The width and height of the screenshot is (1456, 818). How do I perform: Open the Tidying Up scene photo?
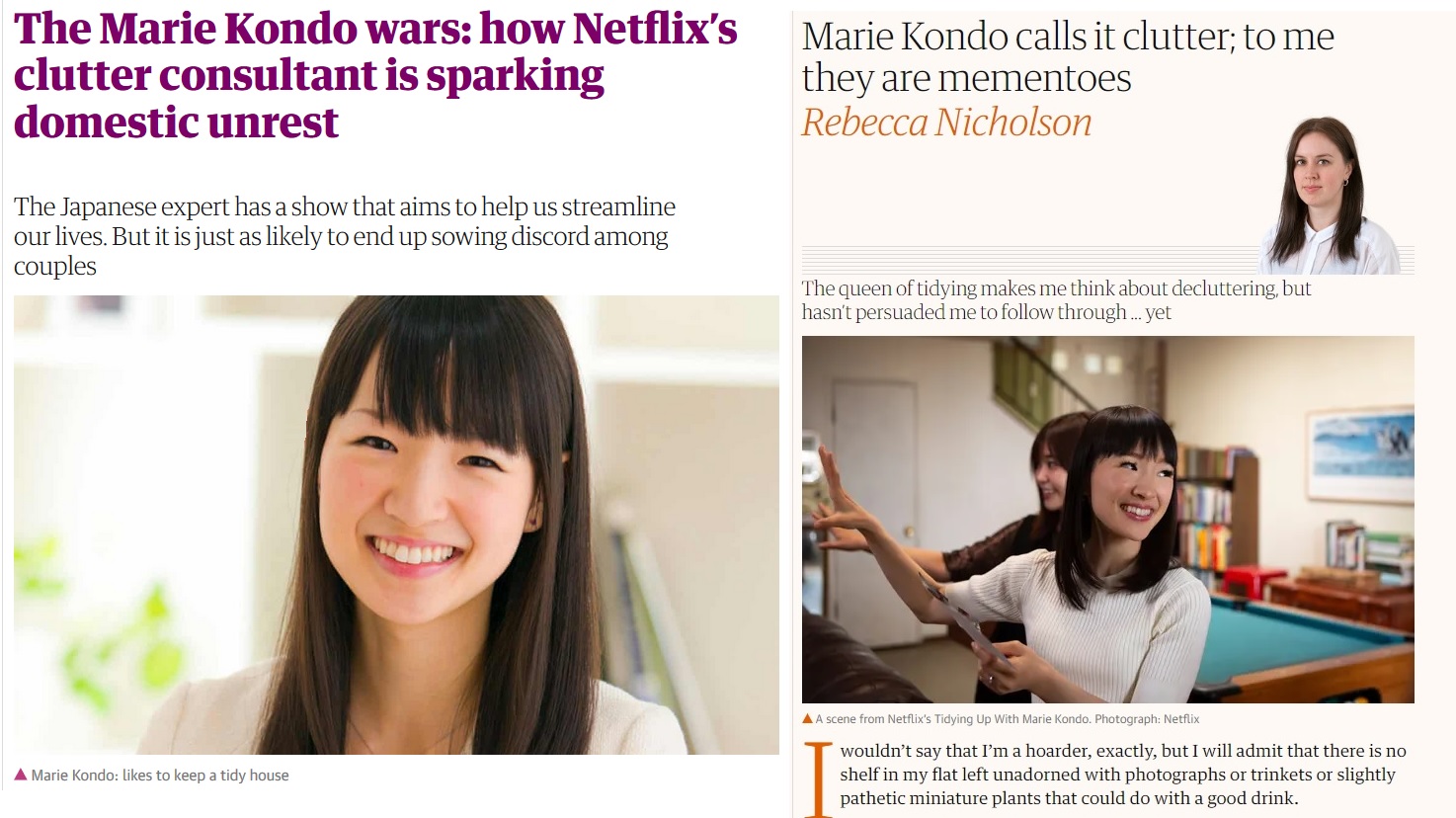(x=1108, y=520)
